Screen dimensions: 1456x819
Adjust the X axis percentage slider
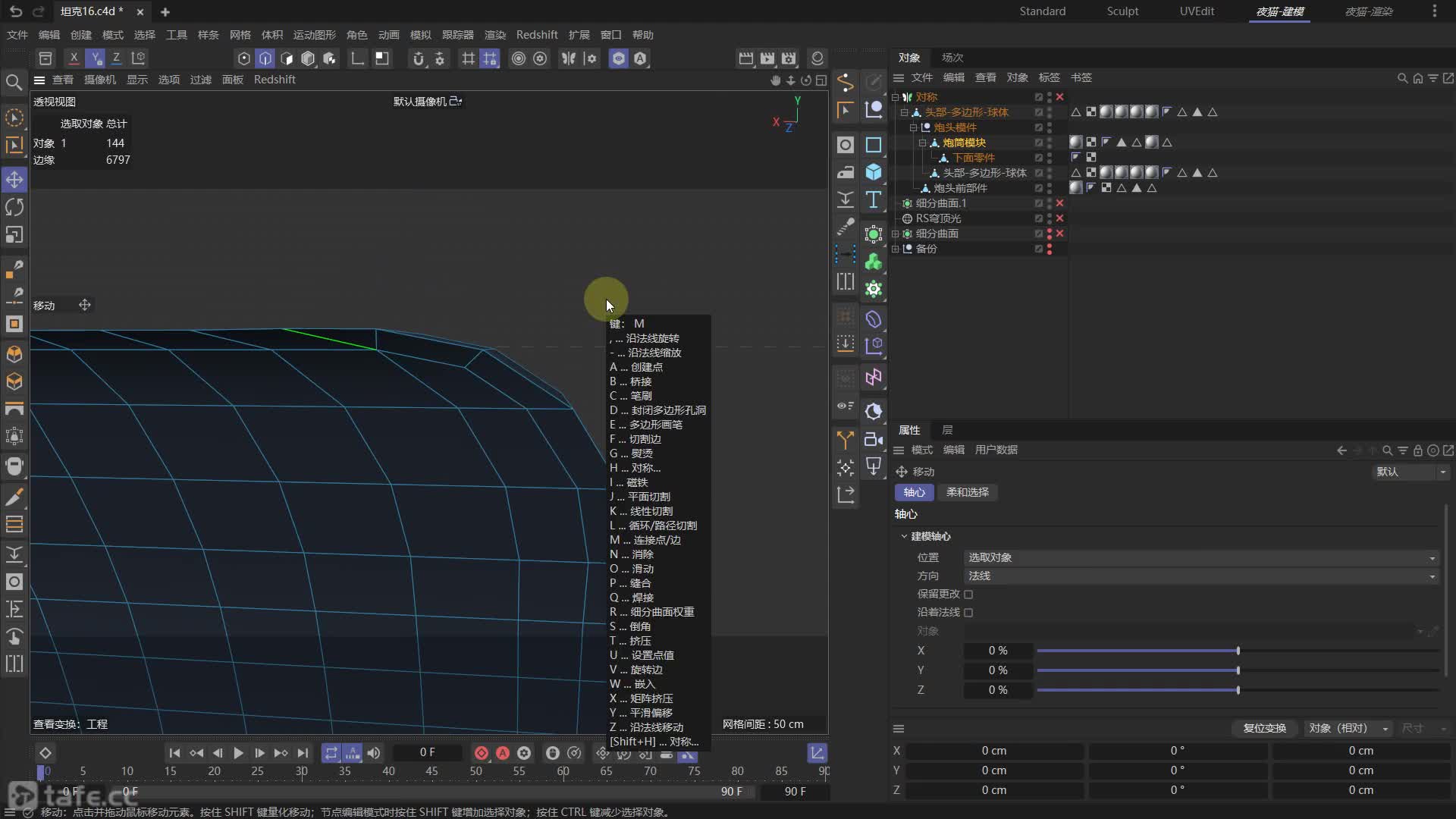pos(1238,651)
